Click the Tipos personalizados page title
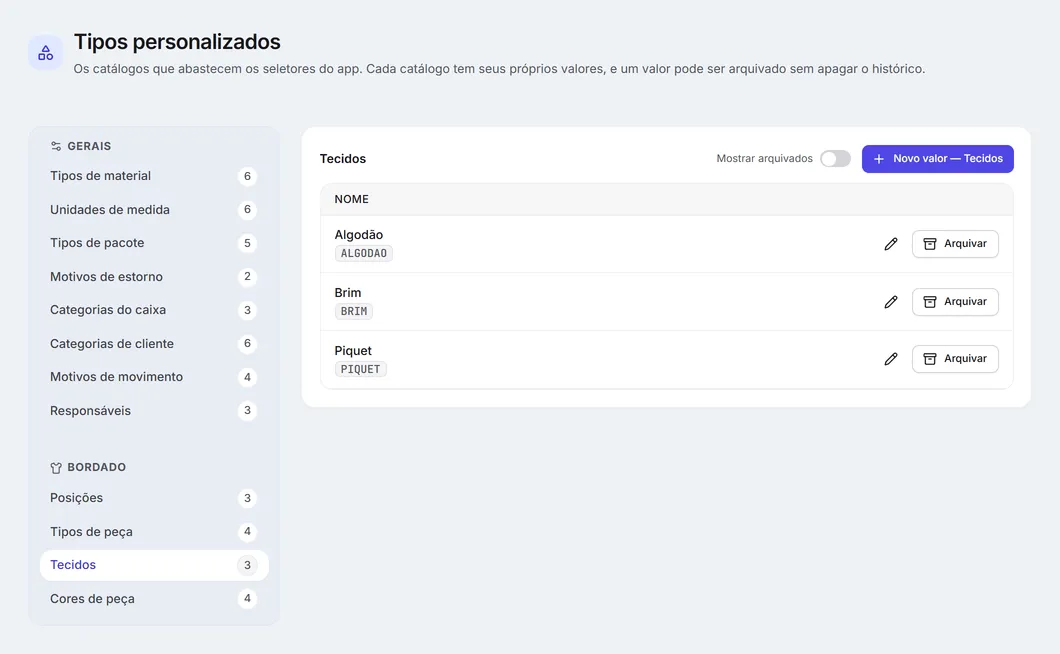 click(177, 42)
